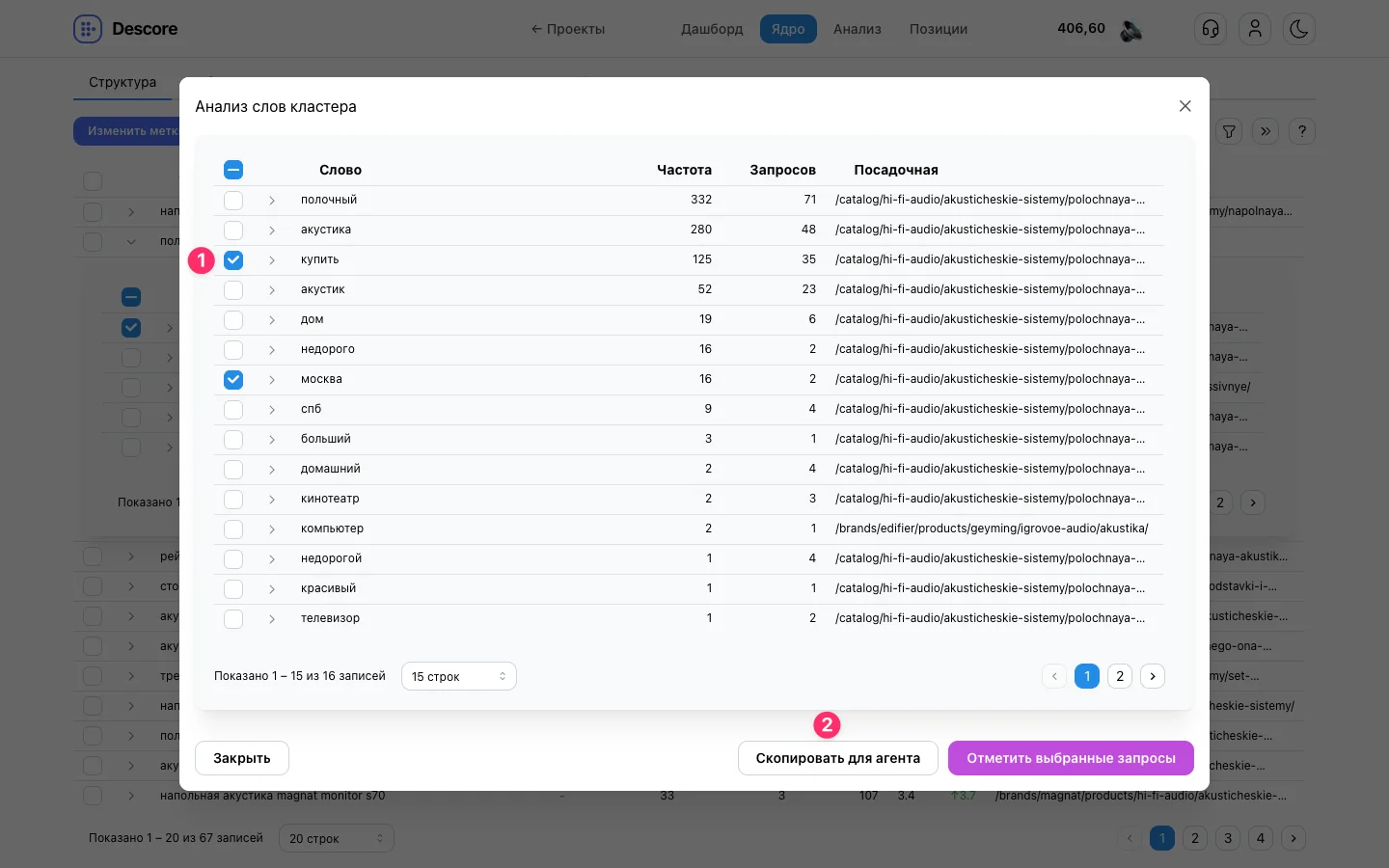Image resolution: width=1389 pixels, height=868 pixels.
Task: Open the user profile icon
Action: pyautogui.click(x=1255, y=29)
